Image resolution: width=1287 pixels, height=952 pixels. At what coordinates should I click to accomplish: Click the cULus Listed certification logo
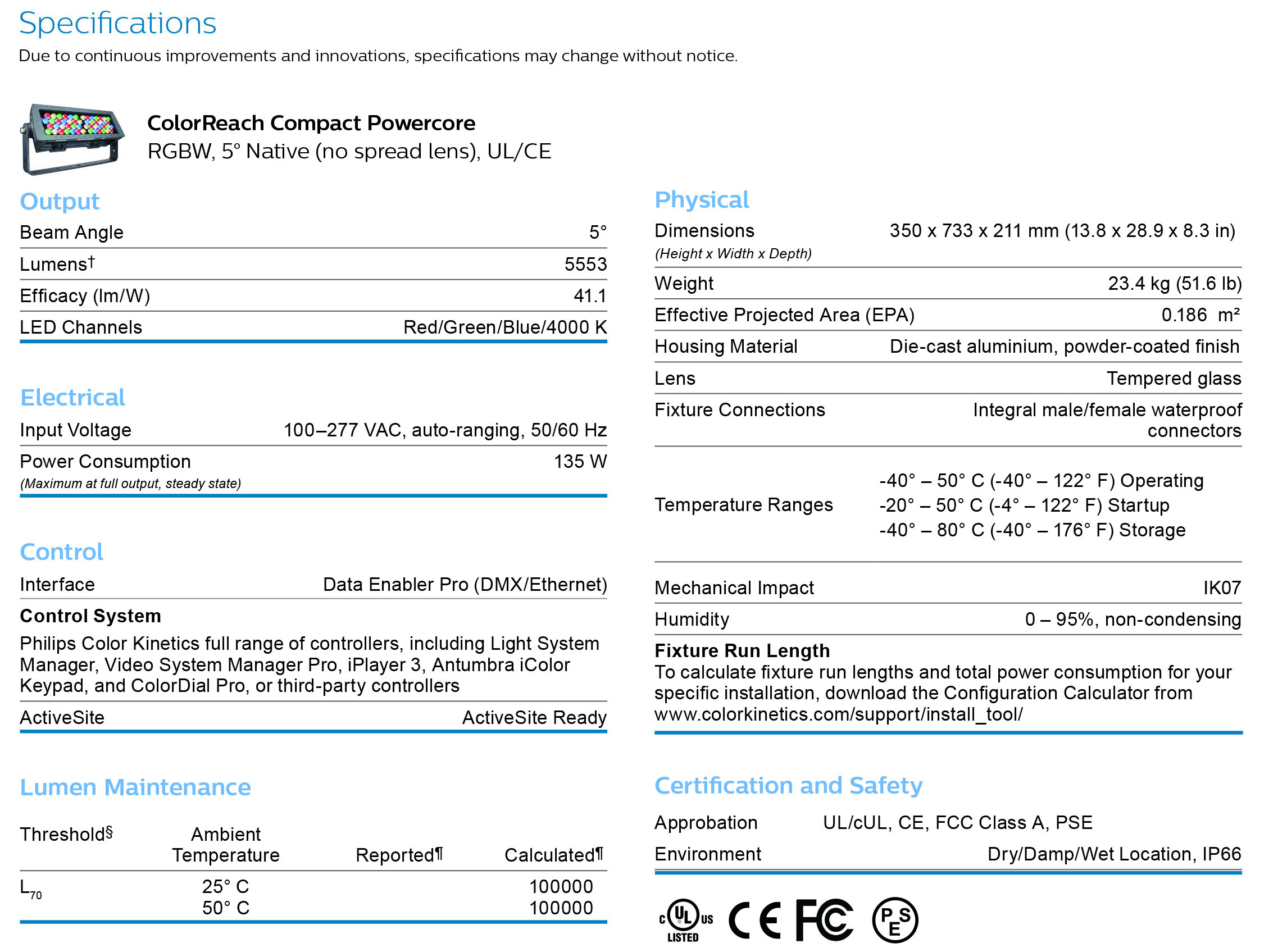tap(686, 921)
